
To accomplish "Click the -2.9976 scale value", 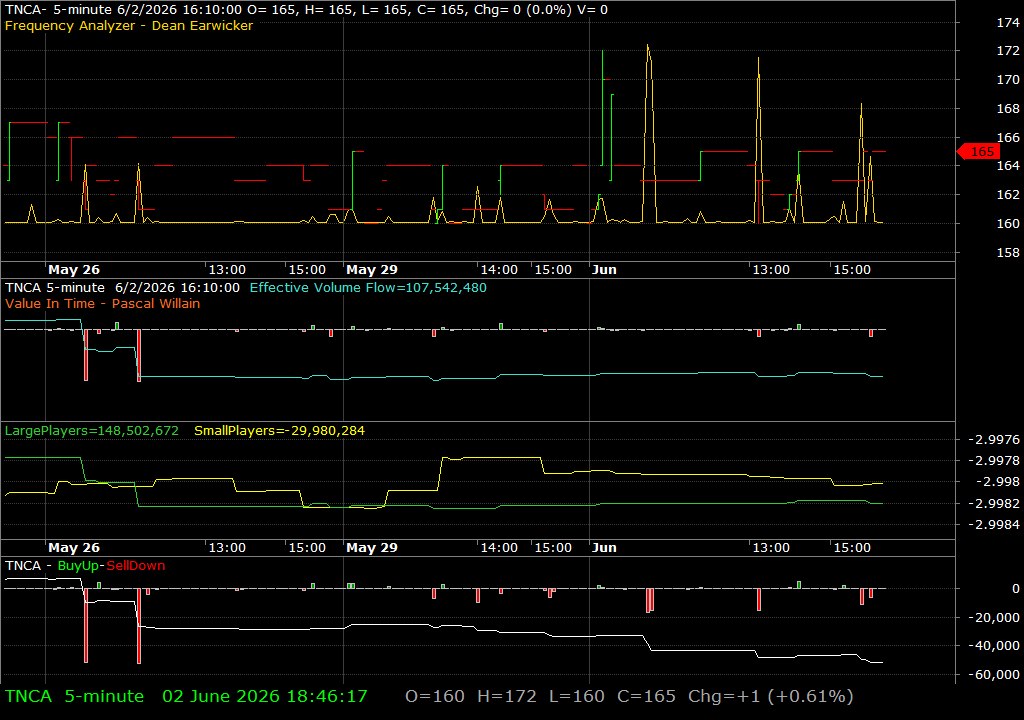I will pos(993,440).
